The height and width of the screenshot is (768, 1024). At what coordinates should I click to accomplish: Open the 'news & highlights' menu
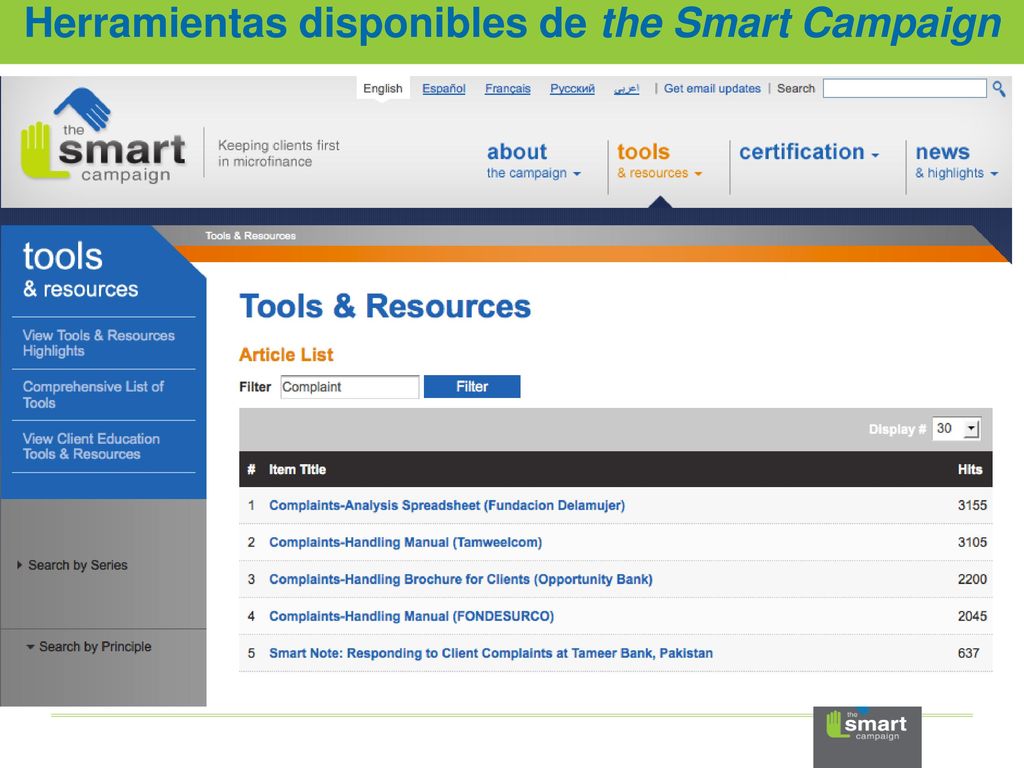(956, 161)
